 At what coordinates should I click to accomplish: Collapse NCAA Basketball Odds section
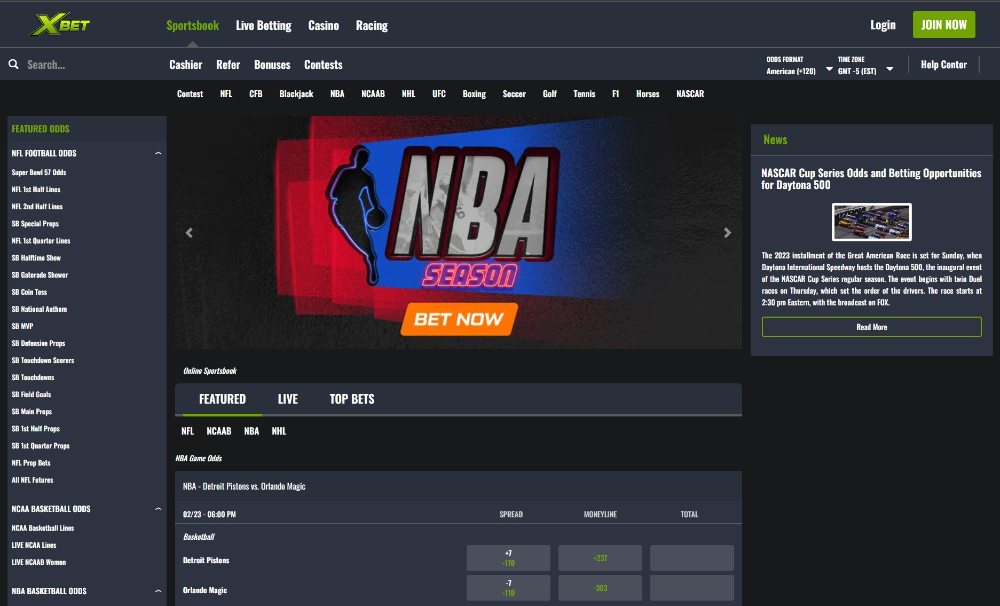[158, 508]
